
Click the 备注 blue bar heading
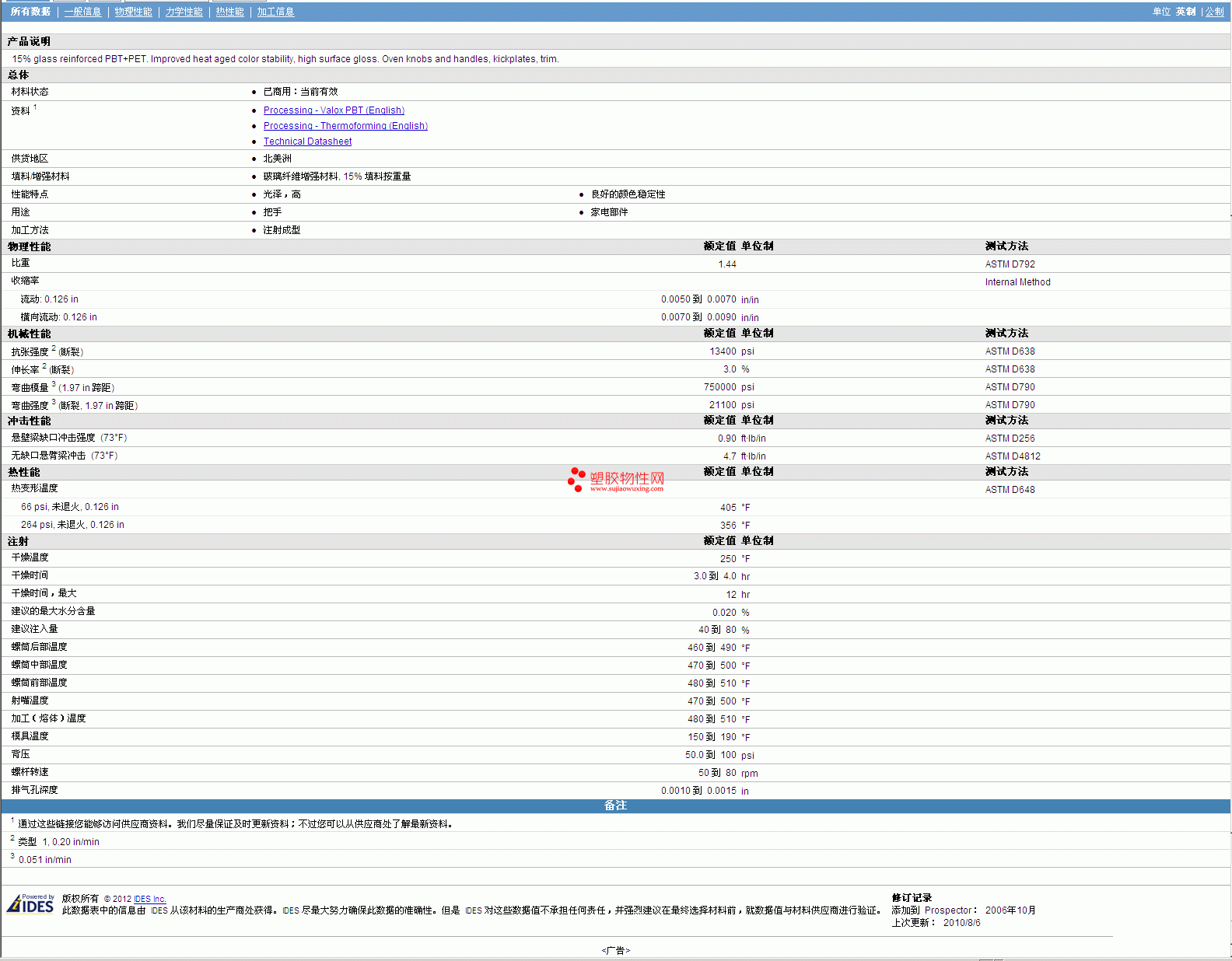coord(615,805)
